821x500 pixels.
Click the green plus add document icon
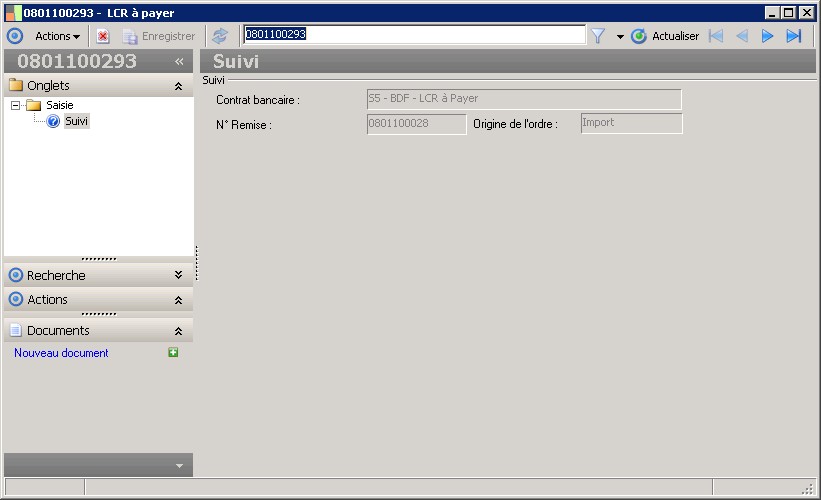pyautogui.click(x=173, y=352)
